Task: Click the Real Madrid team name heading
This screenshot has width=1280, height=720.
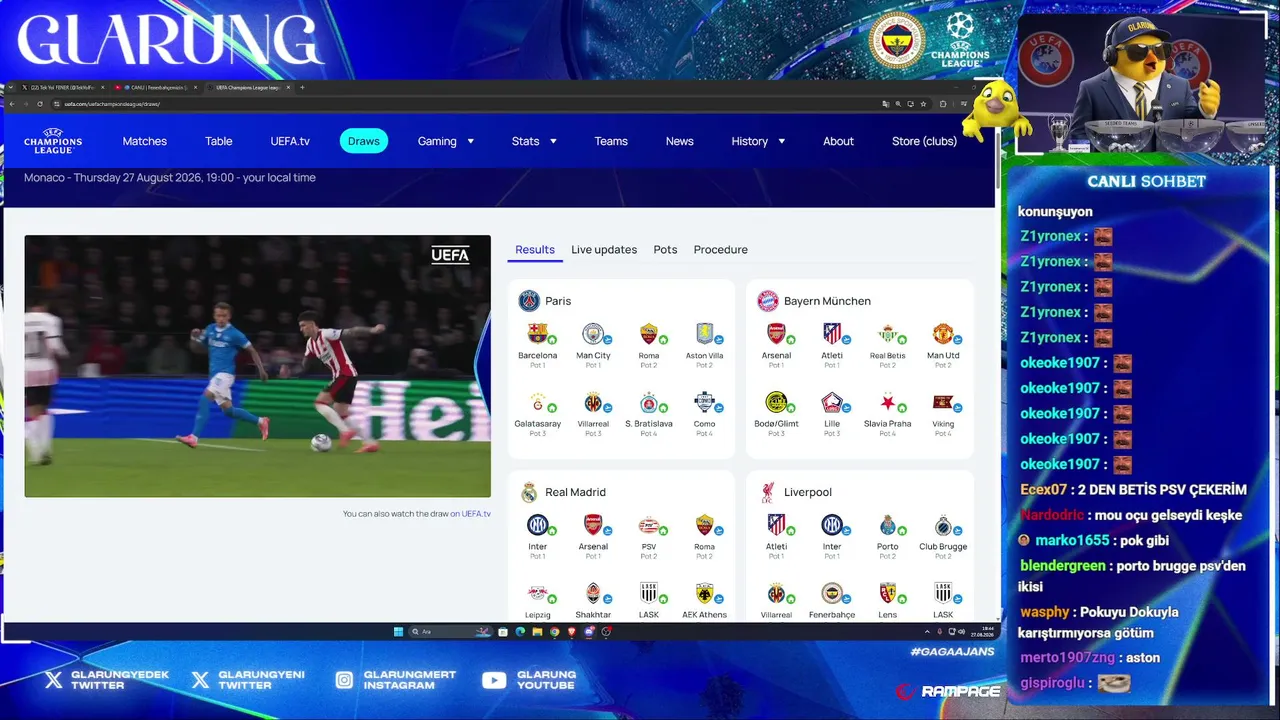Action: [x=575, y=492]
